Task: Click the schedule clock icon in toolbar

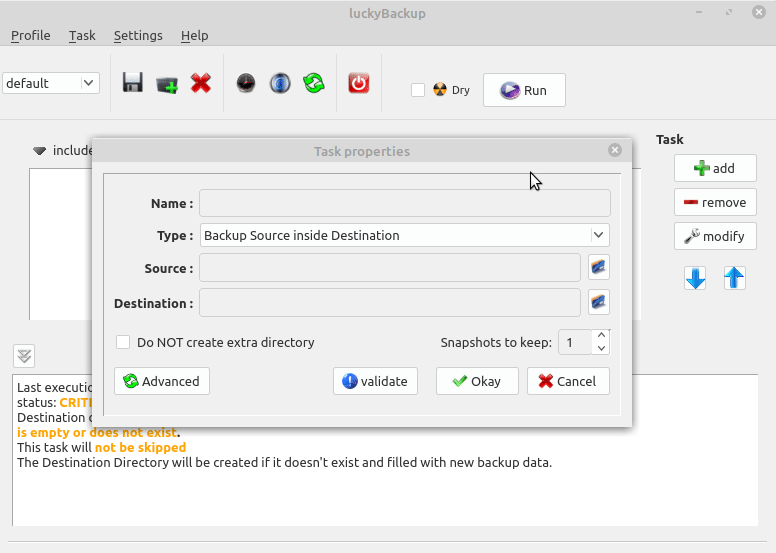Action: [x=246, y=83]
